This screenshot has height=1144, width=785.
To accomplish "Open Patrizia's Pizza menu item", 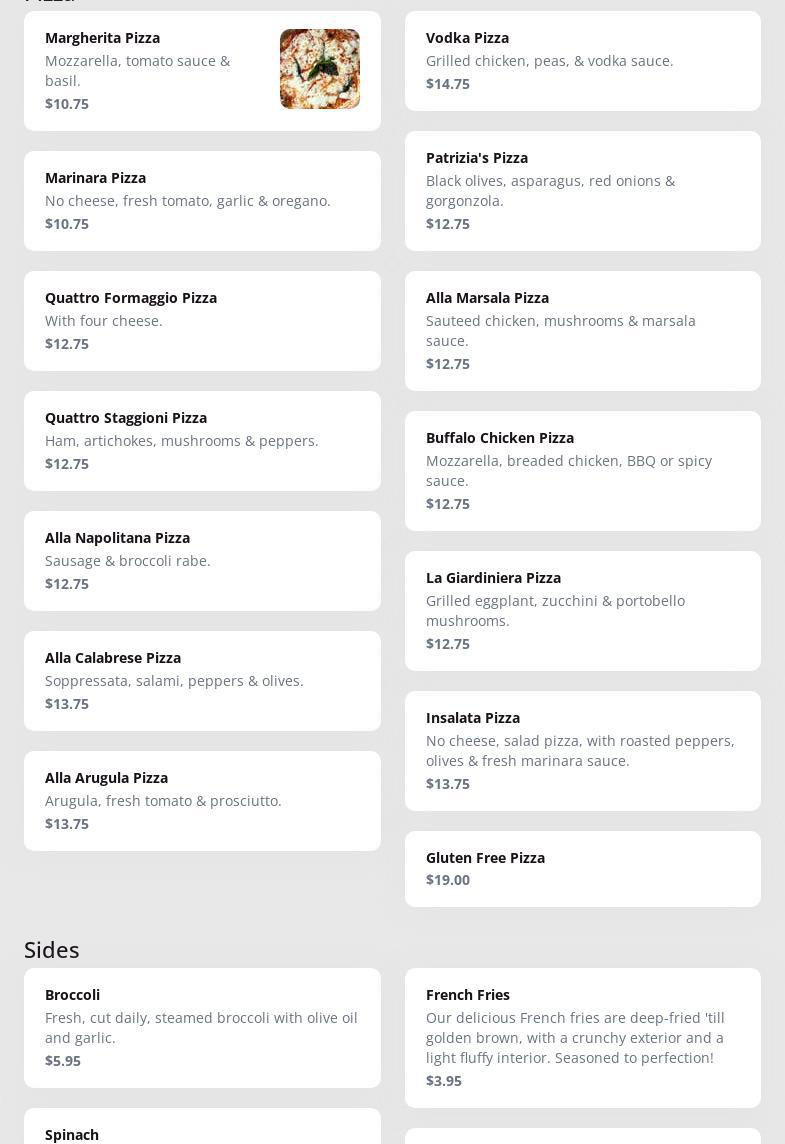I will tap(582, 191).
